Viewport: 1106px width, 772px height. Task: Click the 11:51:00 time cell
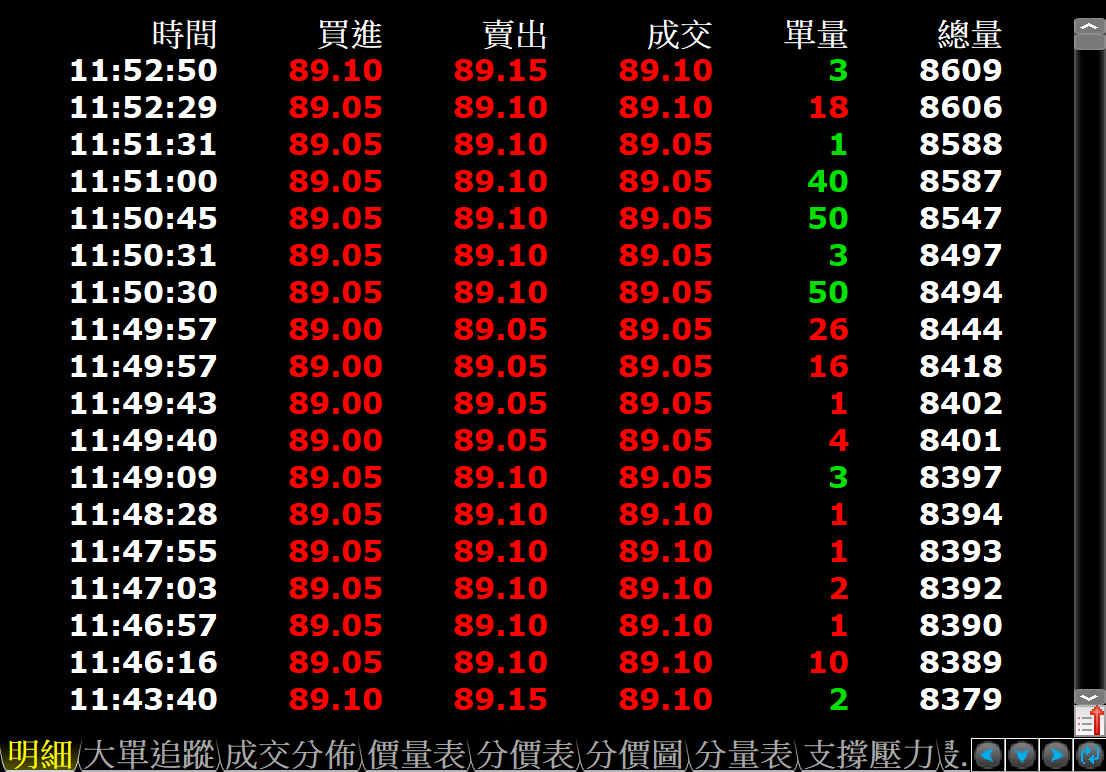pos(143,181)
